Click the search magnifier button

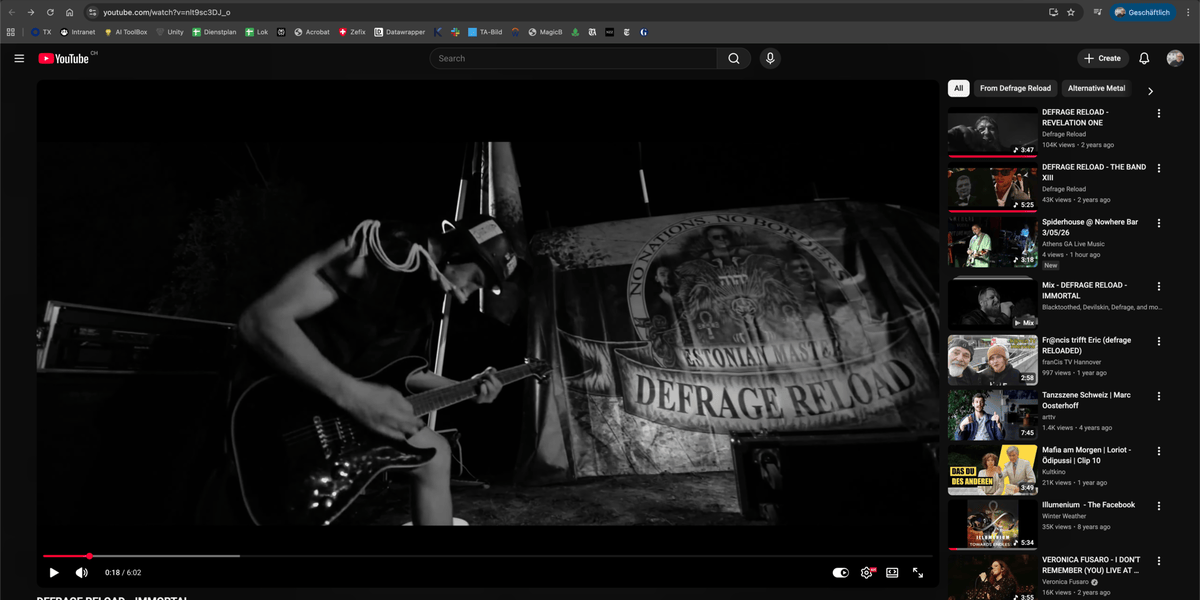click(x=733, y=59)
